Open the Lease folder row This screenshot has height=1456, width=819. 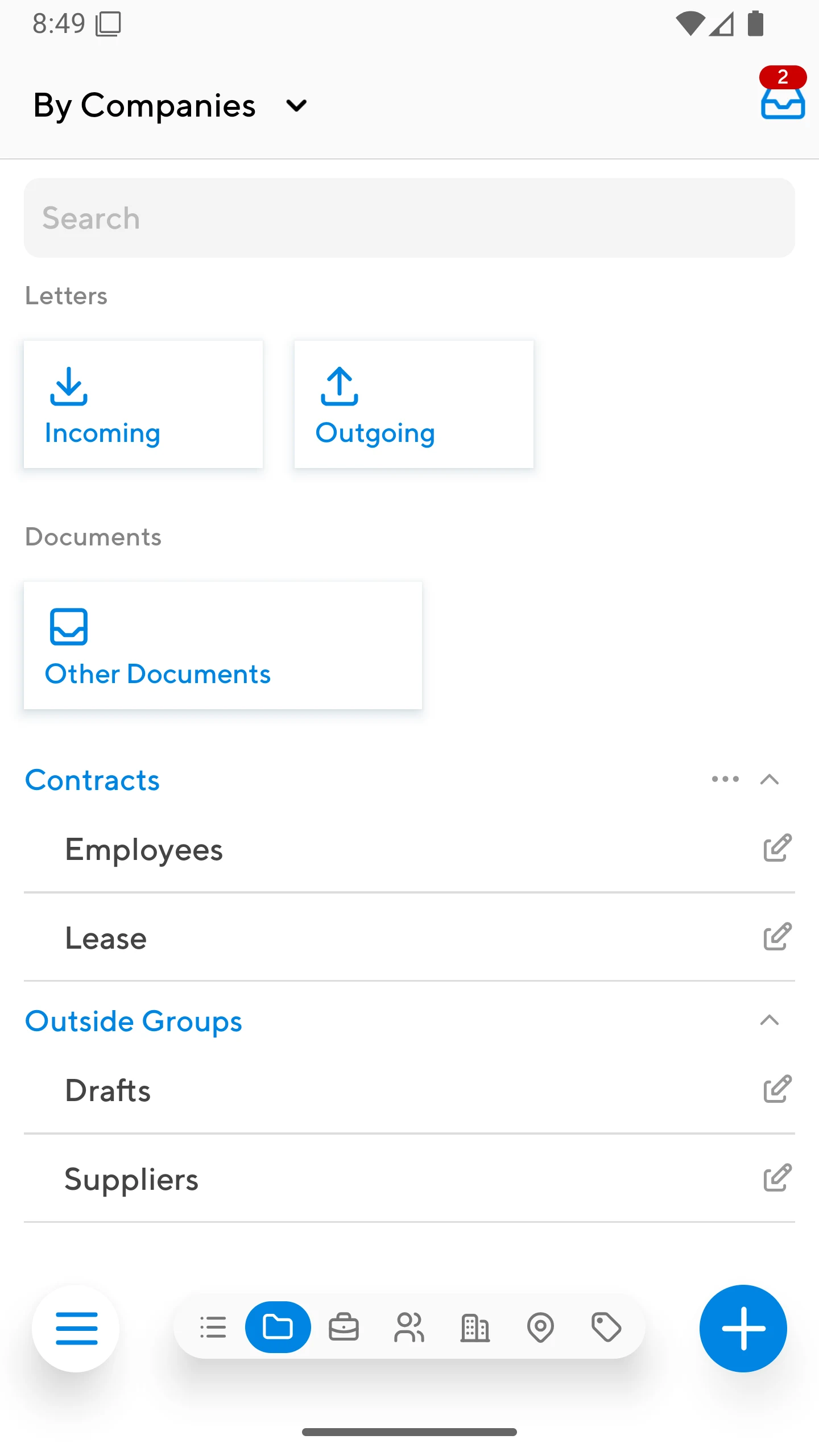click(x=409, y=938)
